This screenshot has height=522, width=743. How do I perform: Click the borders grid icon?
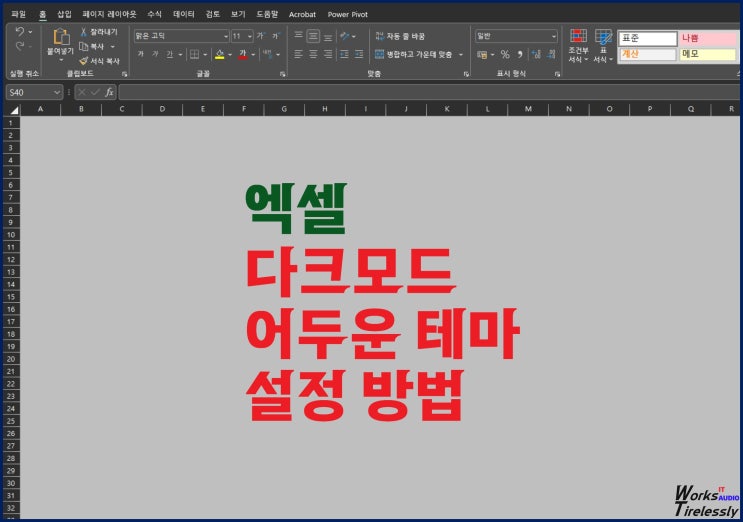194,54
